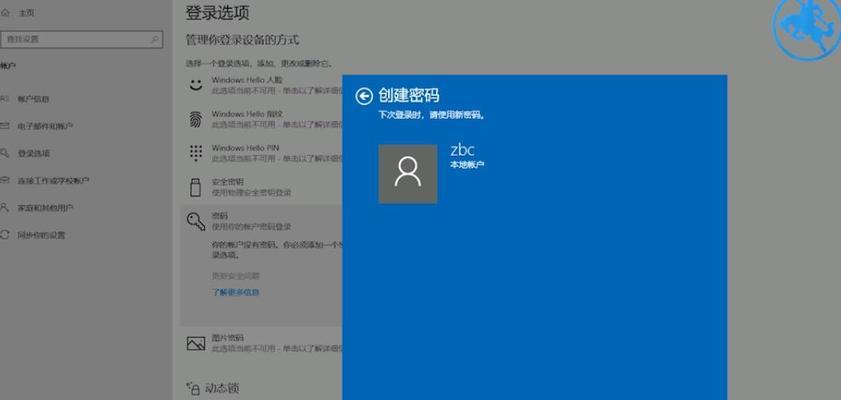This screenshot has height=400, width=841.
Task: Click the 本地帐户 label under zbc
Action: [x=467, y=165]
